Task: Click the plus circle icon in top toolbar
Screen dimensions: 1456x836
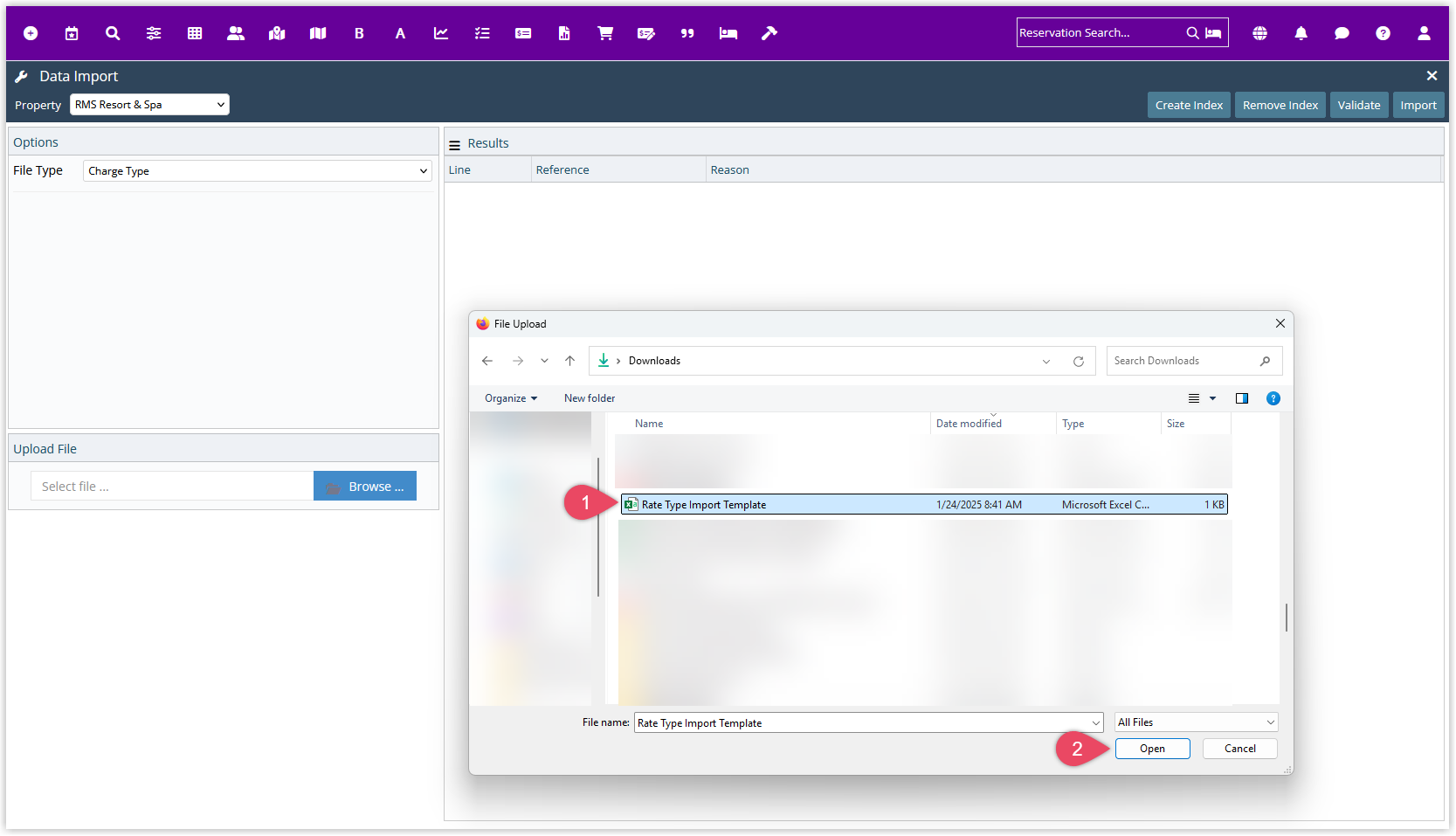Action: coord(31,33)
